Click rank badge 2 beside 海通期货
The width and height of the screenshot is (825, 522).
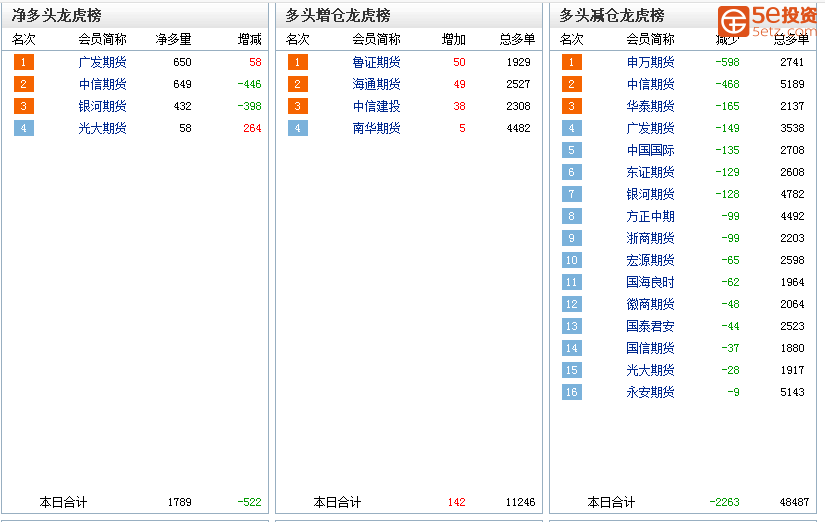pyautogui.click(x=298, y=84)
